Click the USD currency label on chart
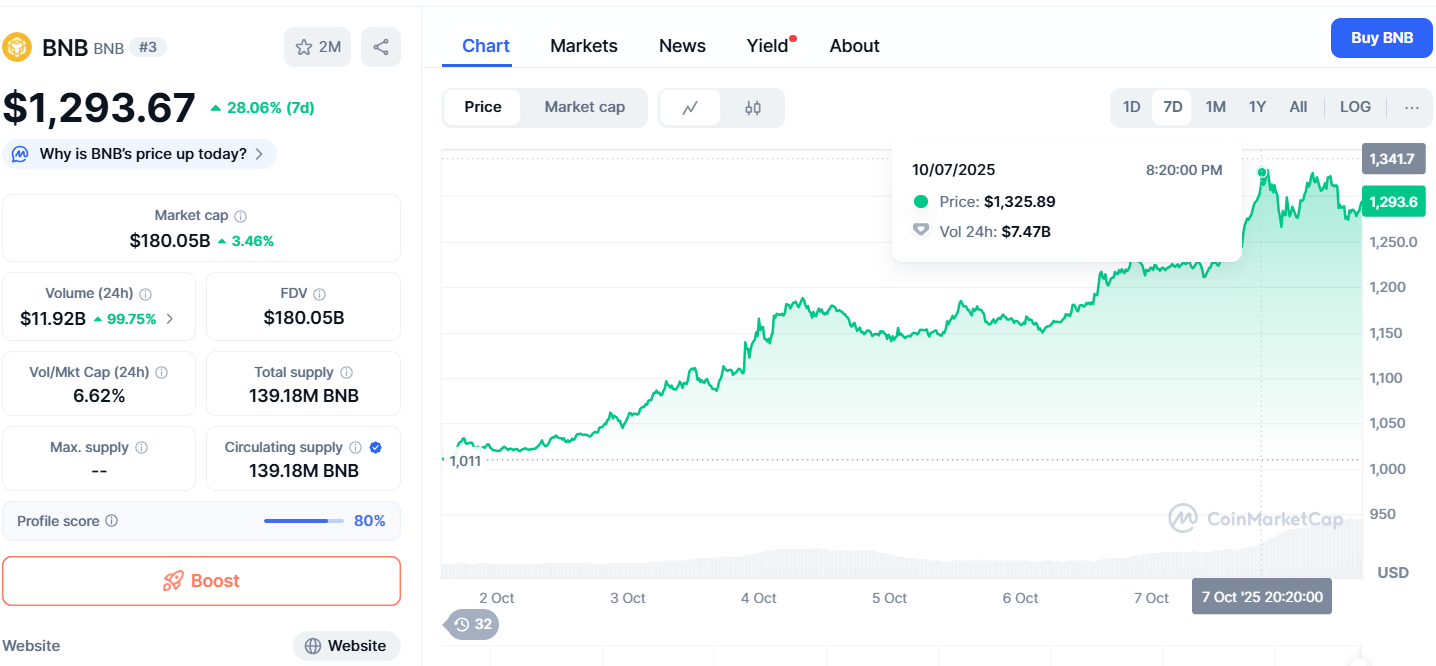The height and width of the screenshot is (666, 1436). coord(1393,573)
